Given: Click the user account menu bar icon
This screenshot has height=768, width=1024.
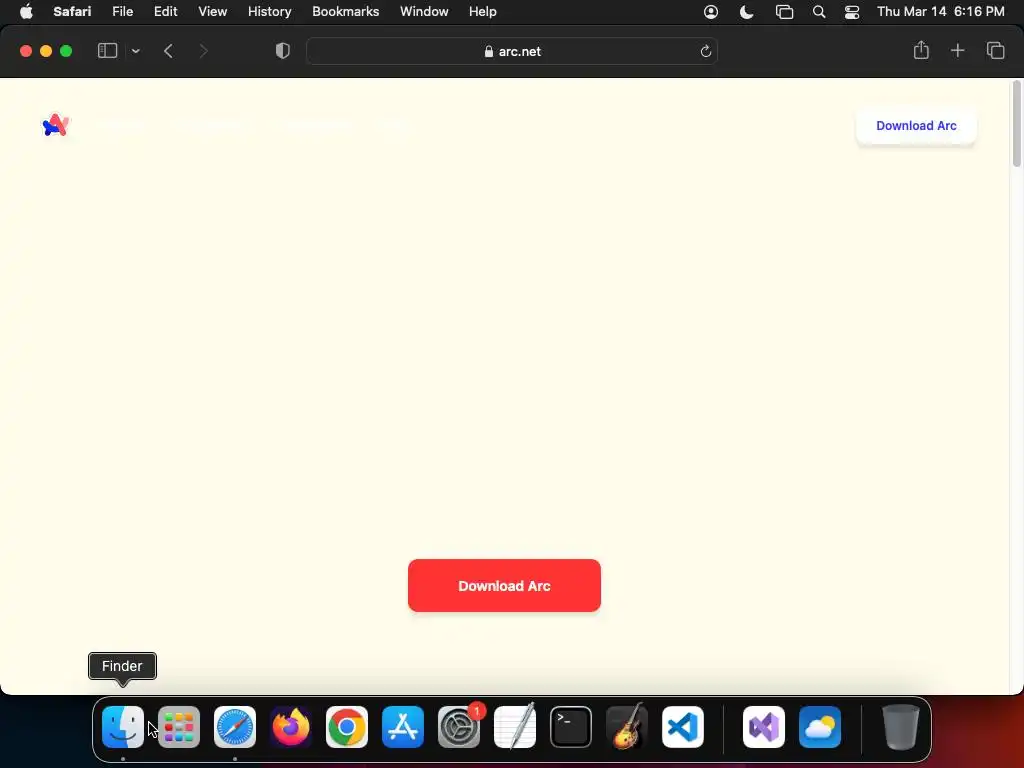Looking at the screenshot, I should [711, 12].
